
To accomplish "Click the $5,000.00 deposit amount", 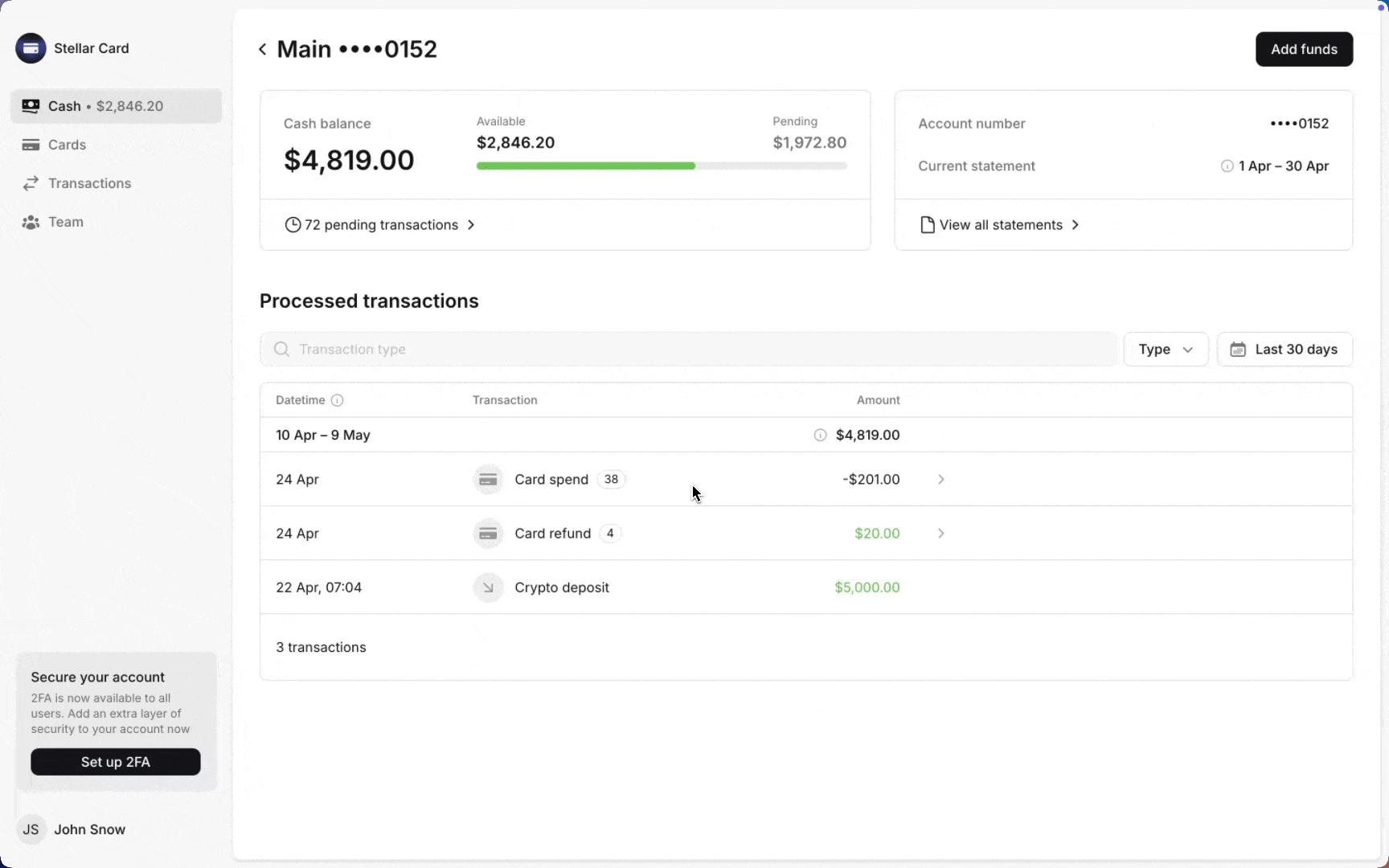I will point(867,588).
